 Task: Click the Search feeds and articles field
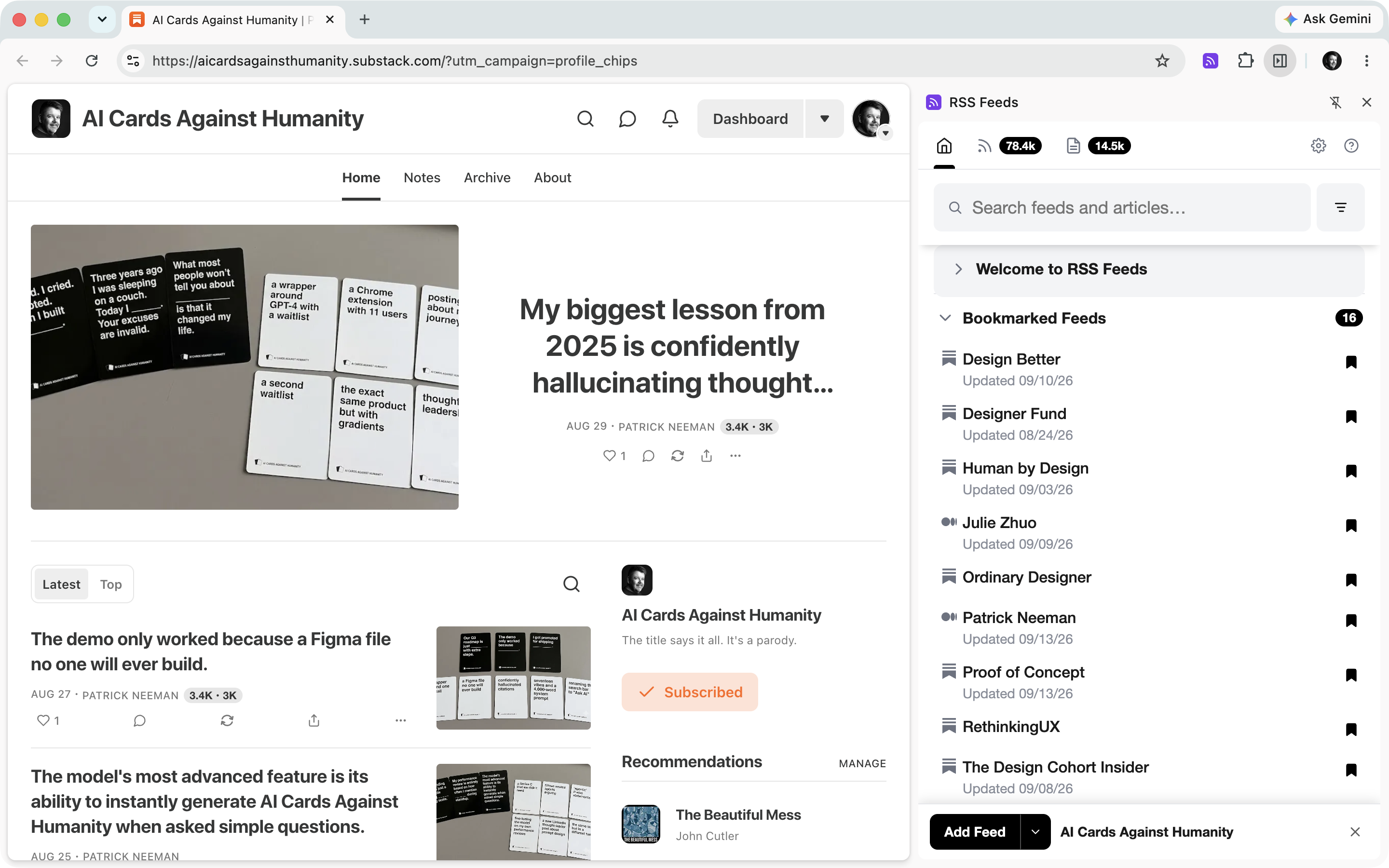tap(1122, 207)
